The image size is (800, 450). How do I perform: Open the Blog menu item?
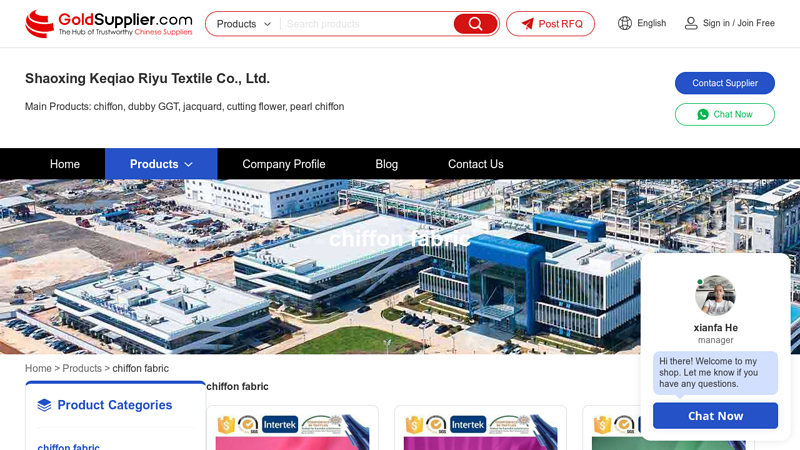tap(386, 164)
